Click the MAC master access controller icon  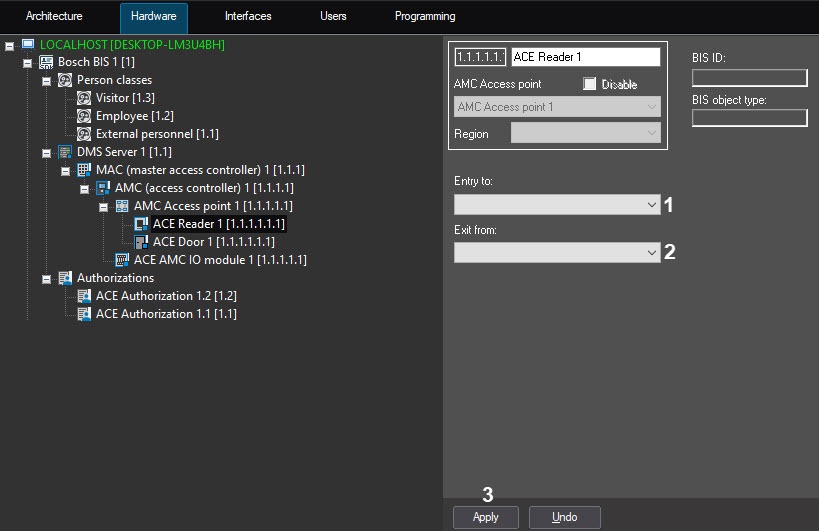click(85, 170)
